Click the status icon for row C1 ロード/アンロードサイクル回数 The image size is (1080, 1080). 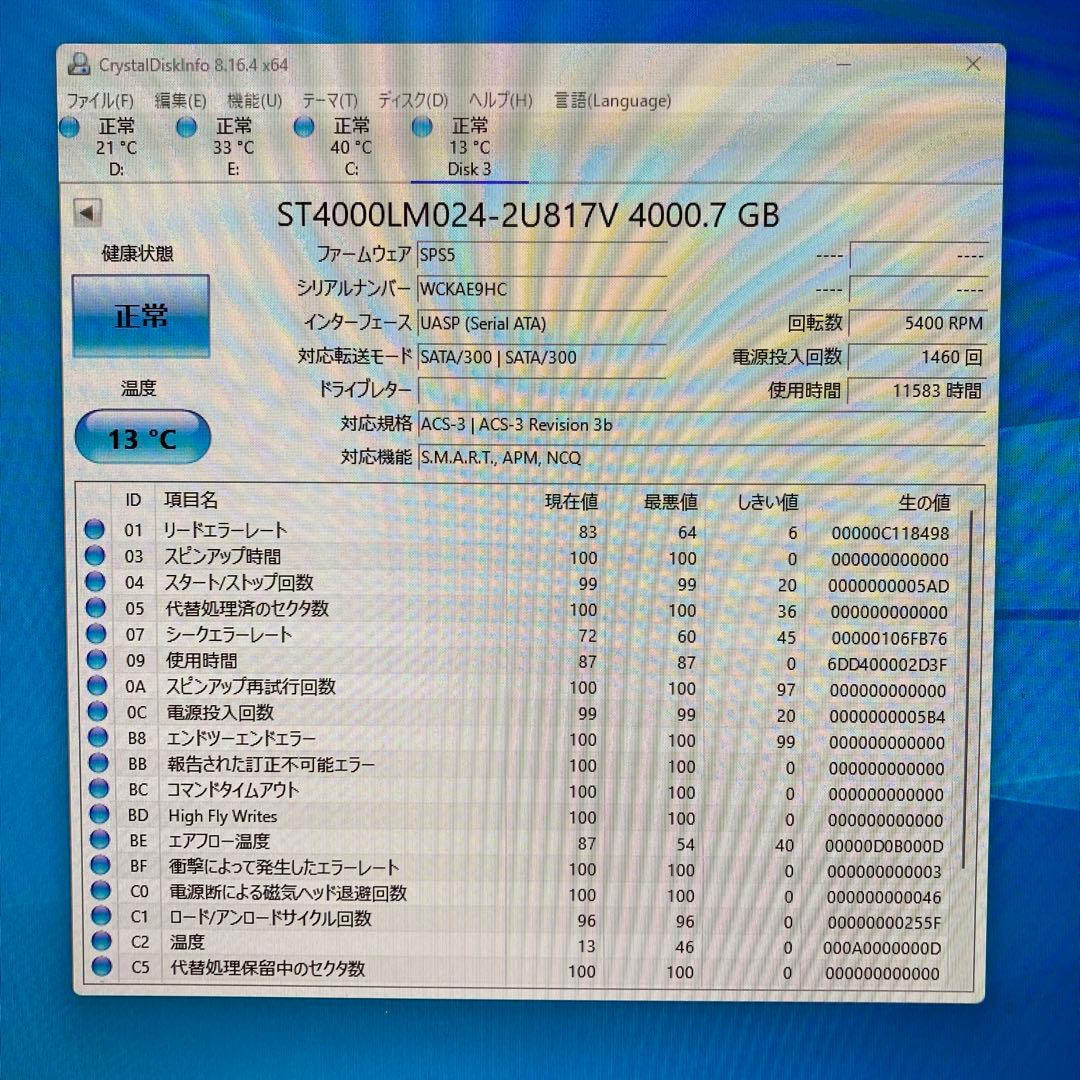pyautogui.click(x=101, y=916)
